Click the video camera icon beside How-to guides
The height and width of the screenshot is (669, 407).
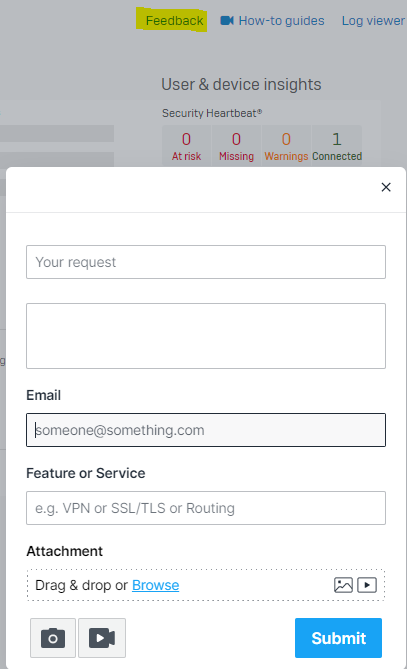[227, 20]
